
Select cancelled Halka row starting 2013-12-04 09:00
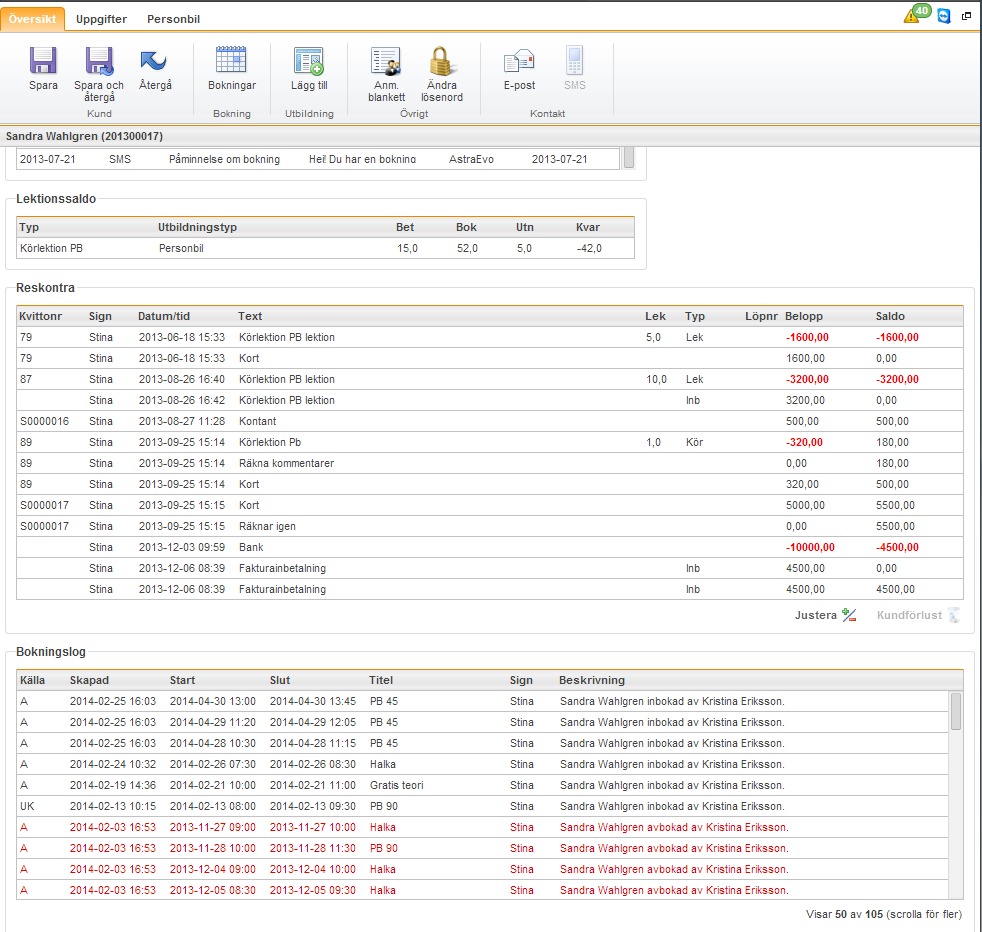tap(482, 869)
